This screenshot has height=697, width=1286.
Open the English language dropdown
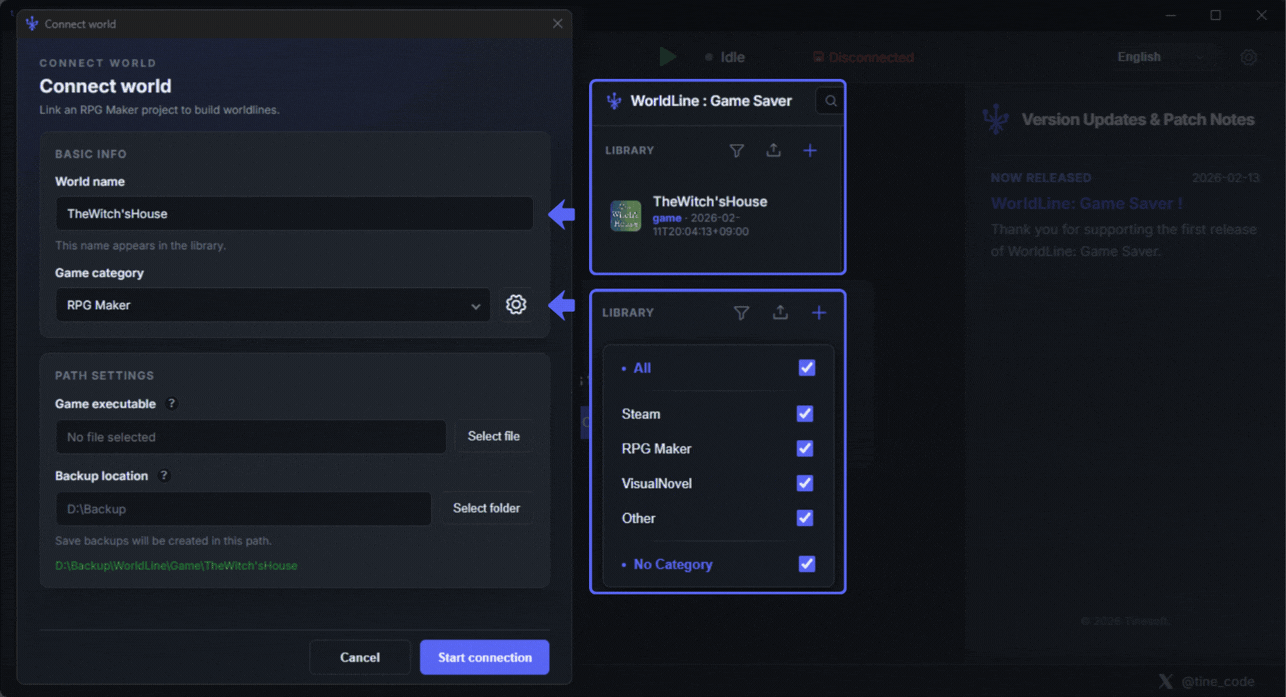click(1161, 57)
